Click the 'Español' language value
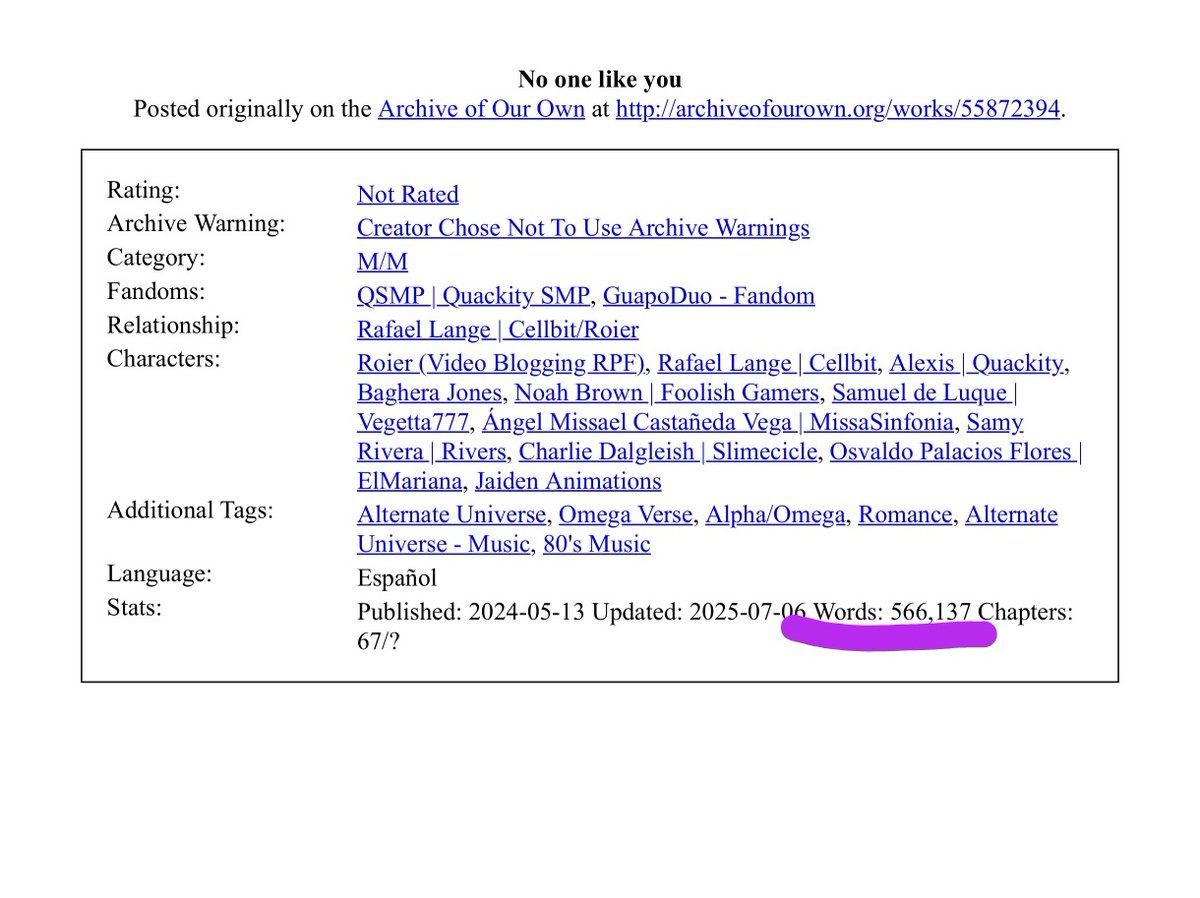This screenshot has width=1200, height=898. coord(397,578)
